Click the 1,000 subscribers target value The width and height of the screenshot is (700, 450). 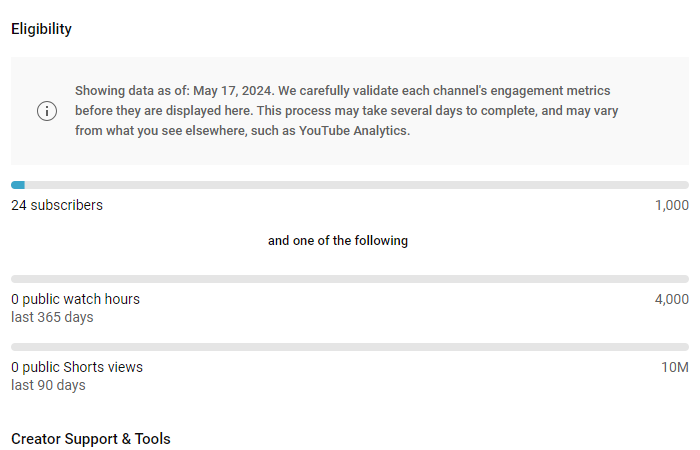point(671,205)
